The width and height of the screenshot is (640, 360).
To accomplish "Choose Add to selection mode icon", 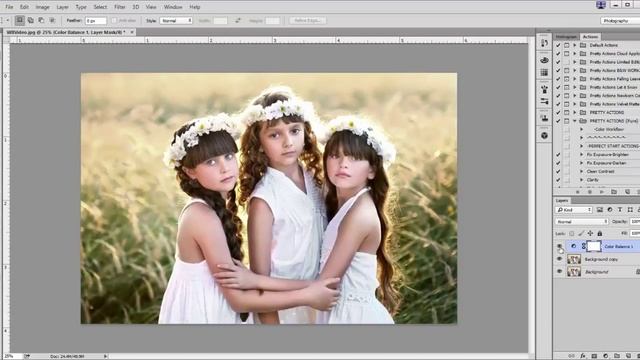I will 31,20.
